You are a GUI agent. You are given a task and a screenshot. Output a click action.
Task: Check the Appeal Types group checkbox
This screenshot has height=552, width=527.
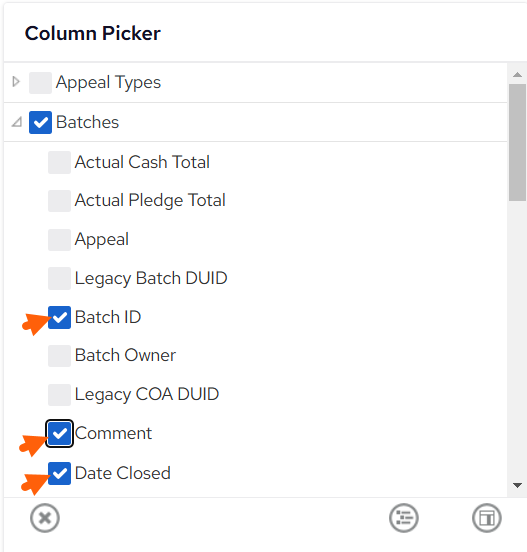[x=40, y=83]
